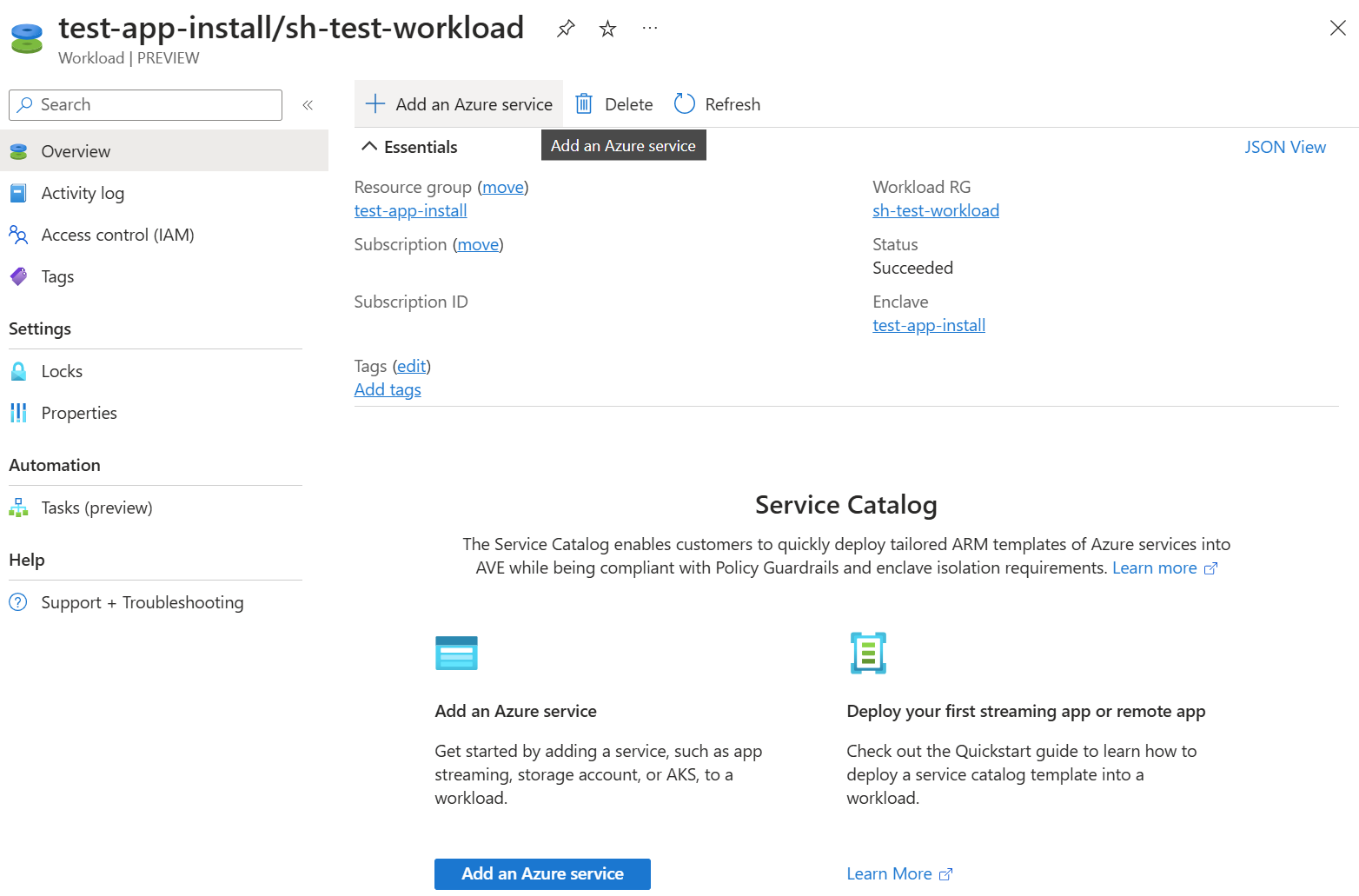Screen dimensions: 1359x896
Task: Collapse the left navigation menu
Action: tap(308, 105)
